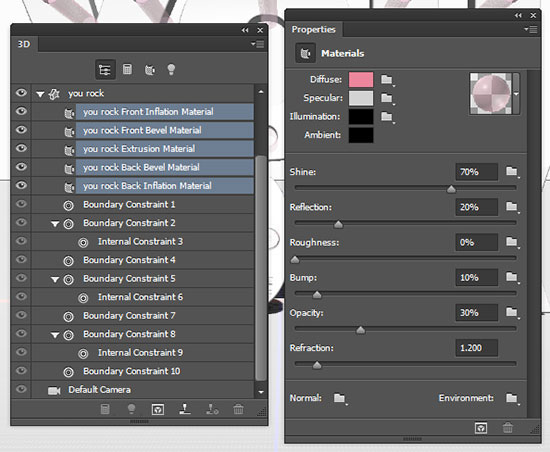Filter 3D panel by lights
This screenshot has height=452, width=550.
[x=171, y=69]
